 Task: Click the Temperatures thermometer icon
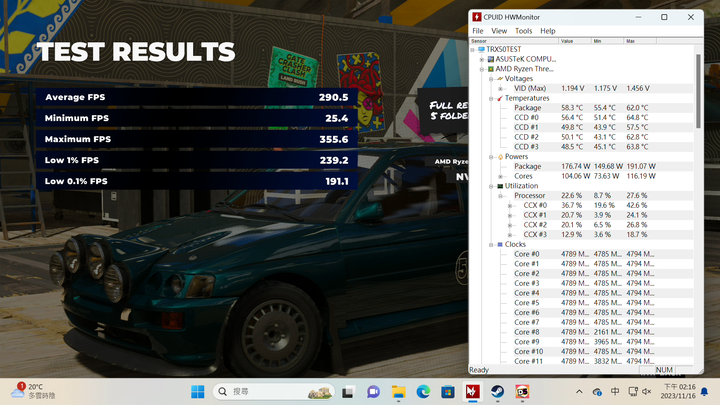tap(500, 98)
